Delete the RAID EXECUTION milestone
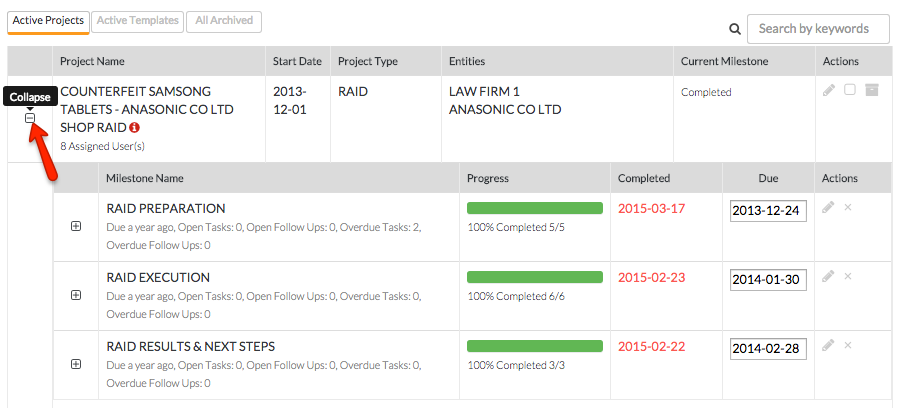Viewport: 897px width, 408px height. pyautogui.click(x=848, y=276)
